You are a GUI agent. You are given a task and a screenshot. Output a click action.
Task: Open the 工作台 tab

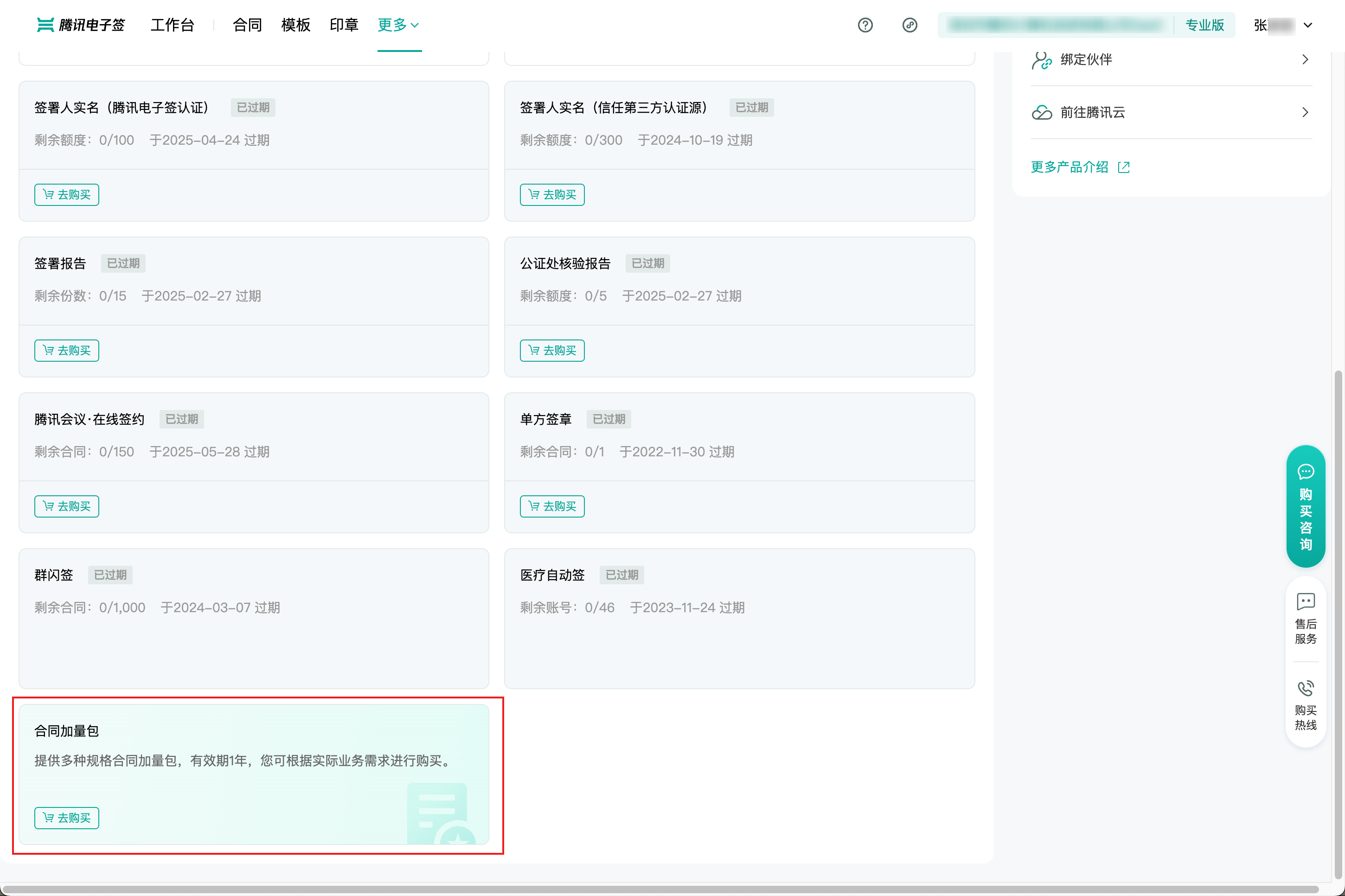(x=173, y=25)
